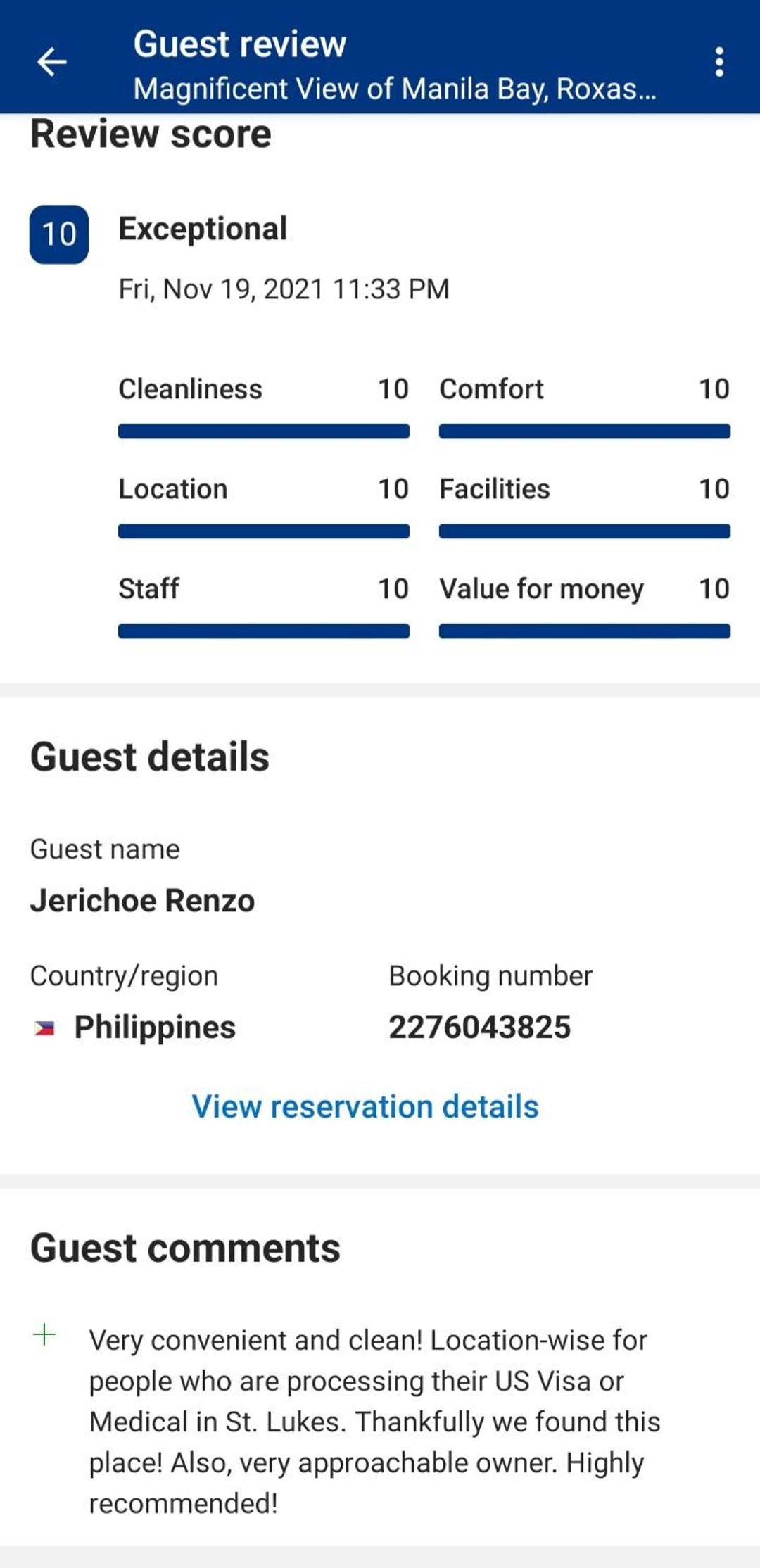Tap the Facilities score bar
The width and height of the screenshot is (760, 1568).
585,531
